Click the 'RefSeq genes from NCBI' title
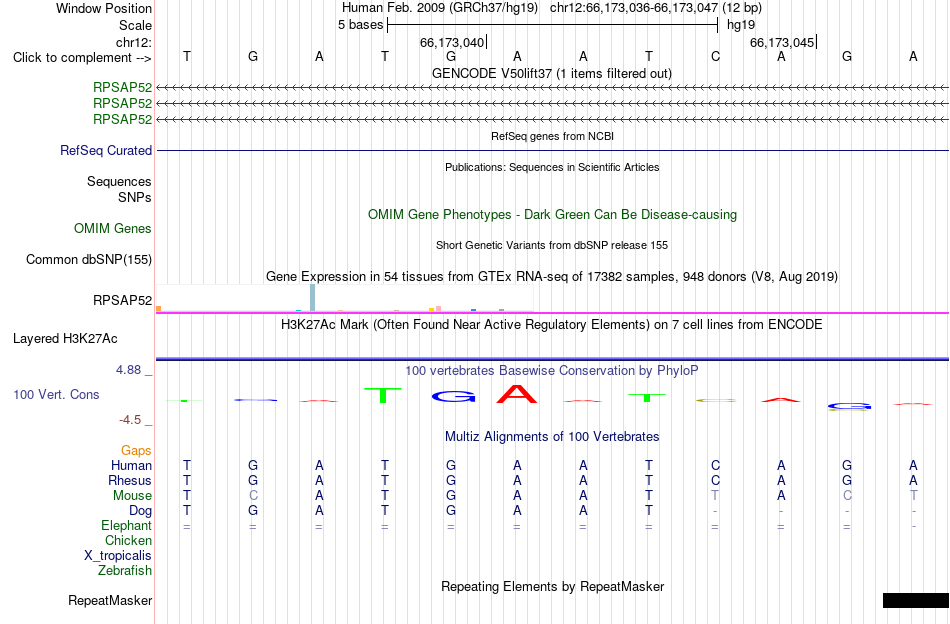This screenshot has height=624, width=950. (x=552, y=136)
